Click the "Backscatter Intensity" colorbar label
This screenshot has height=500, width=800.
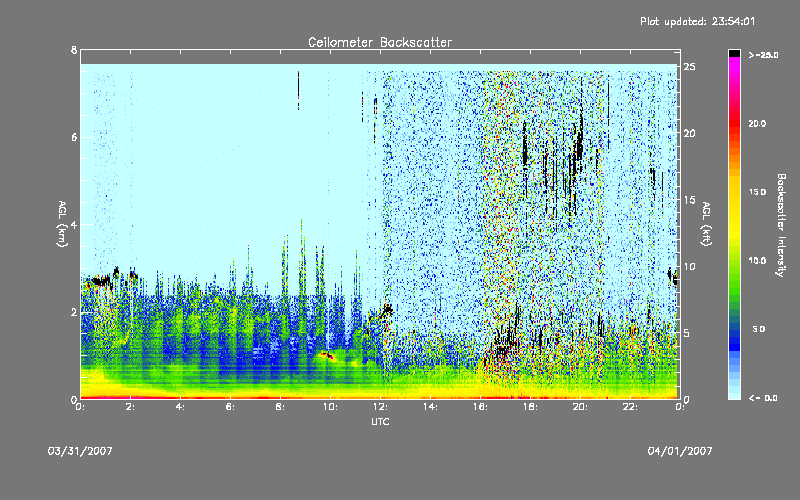(x=781, y=225)
